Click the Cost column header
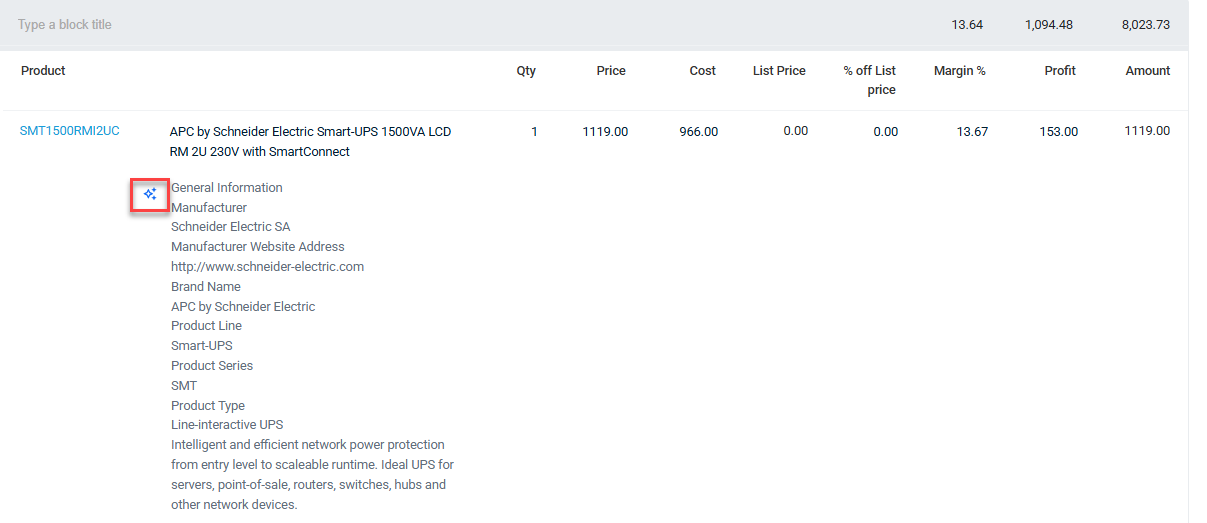Viewport: 1207px width, 523px height. pos(702,71)
